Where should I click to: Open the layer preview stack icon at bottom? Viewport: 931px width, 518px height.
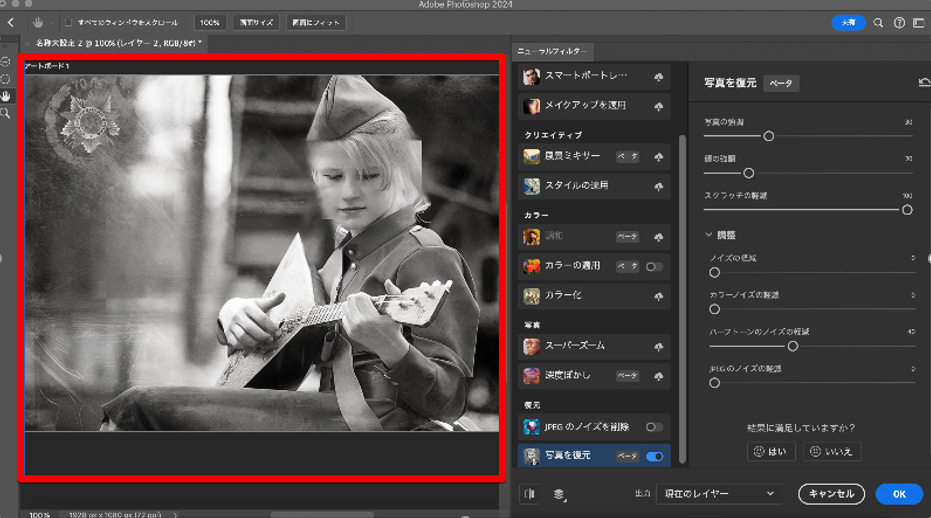pos(558,493)
